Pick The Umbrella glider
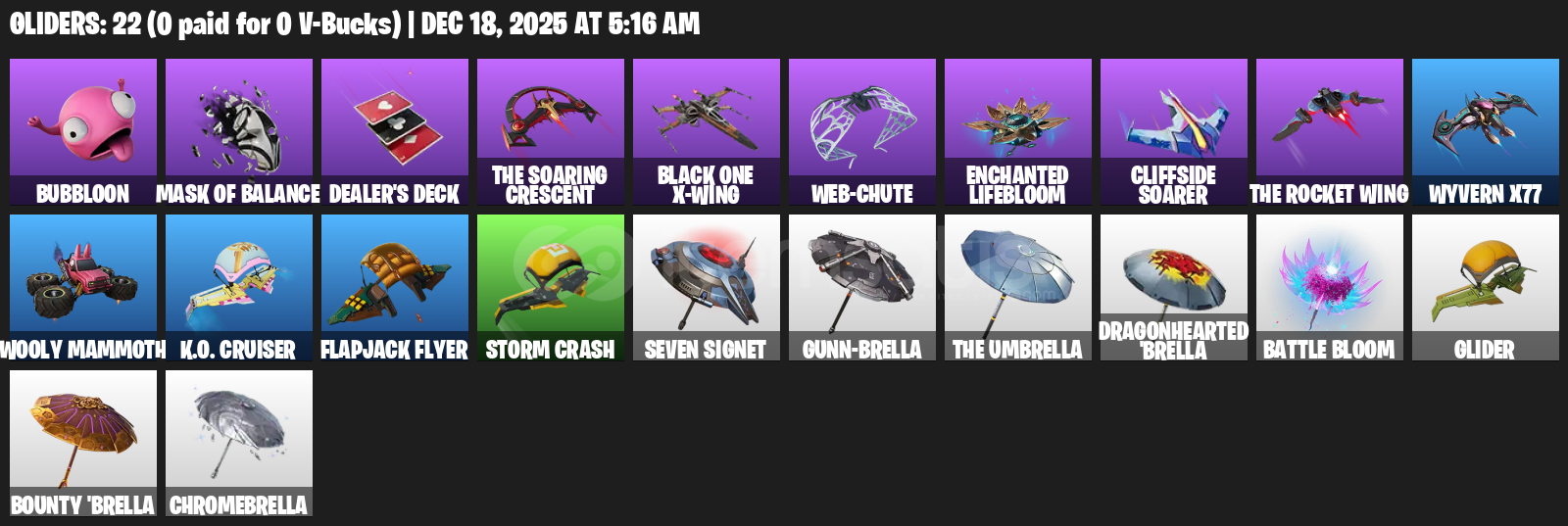Image resolution: width=1568 pixels, height=526 pixels. pyautogui.click(x=1018, y=288)
